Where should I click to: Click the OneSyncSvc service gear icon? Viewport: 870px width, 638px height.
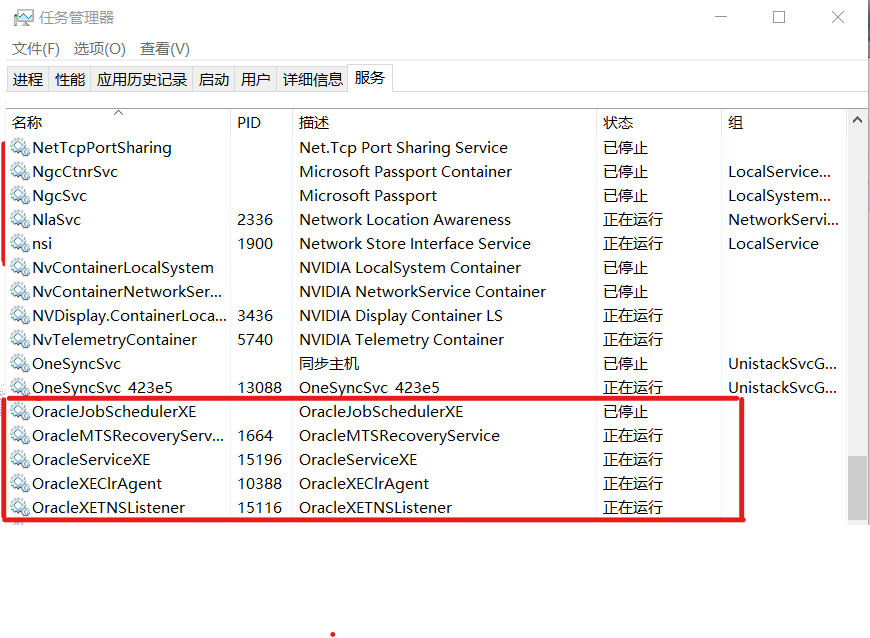[20, 363]
